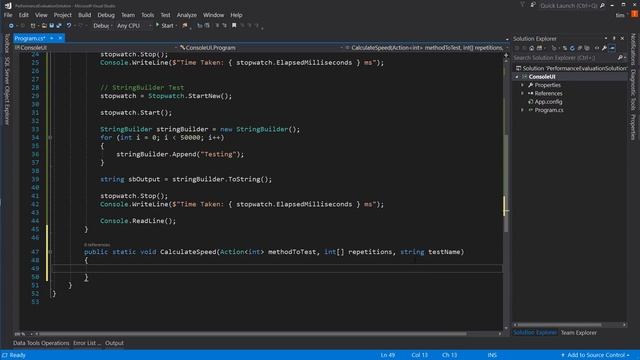Switch to the Solution Explorer bottom tab
Image resolution: width=640 pixels, height=360 pixels.
click(x=535, y=333)
